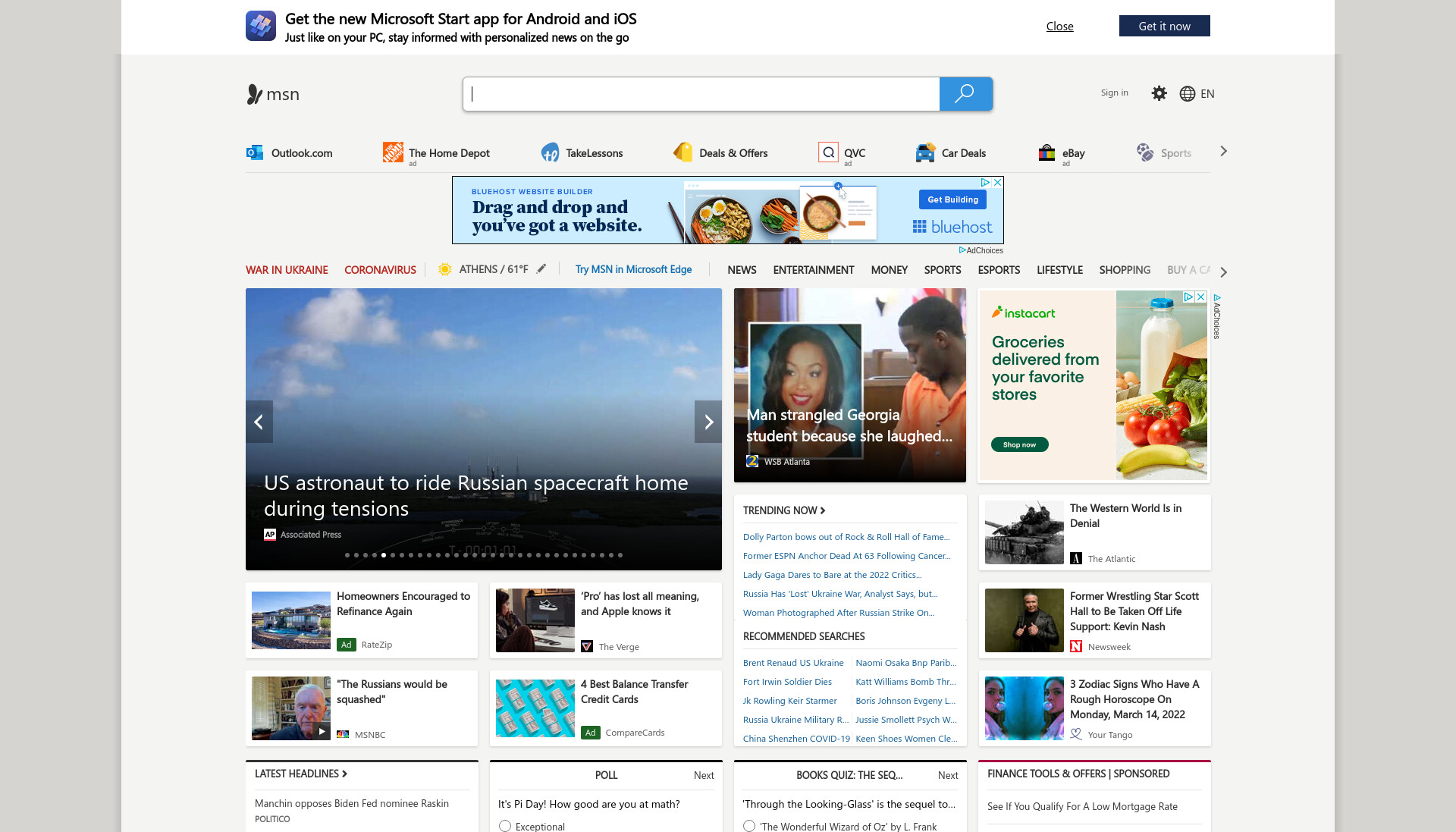Click Next in the Poll card
Viewport: 1456px width, 832px height.
click(704, 775)
